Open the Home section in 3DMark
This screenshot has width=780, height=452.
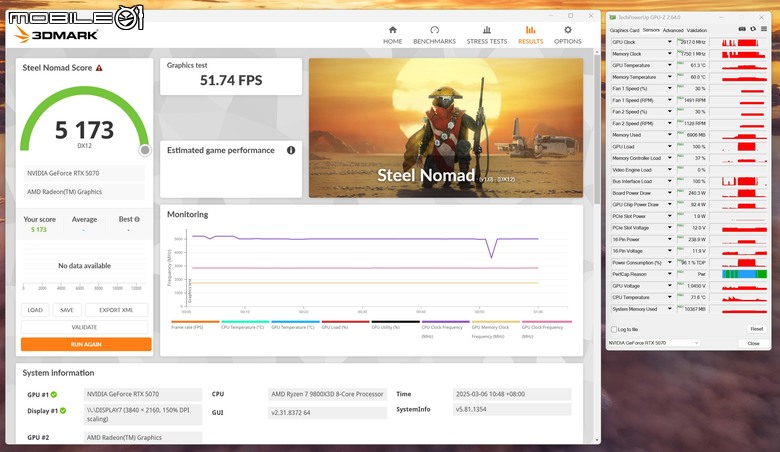pos(392,35)
